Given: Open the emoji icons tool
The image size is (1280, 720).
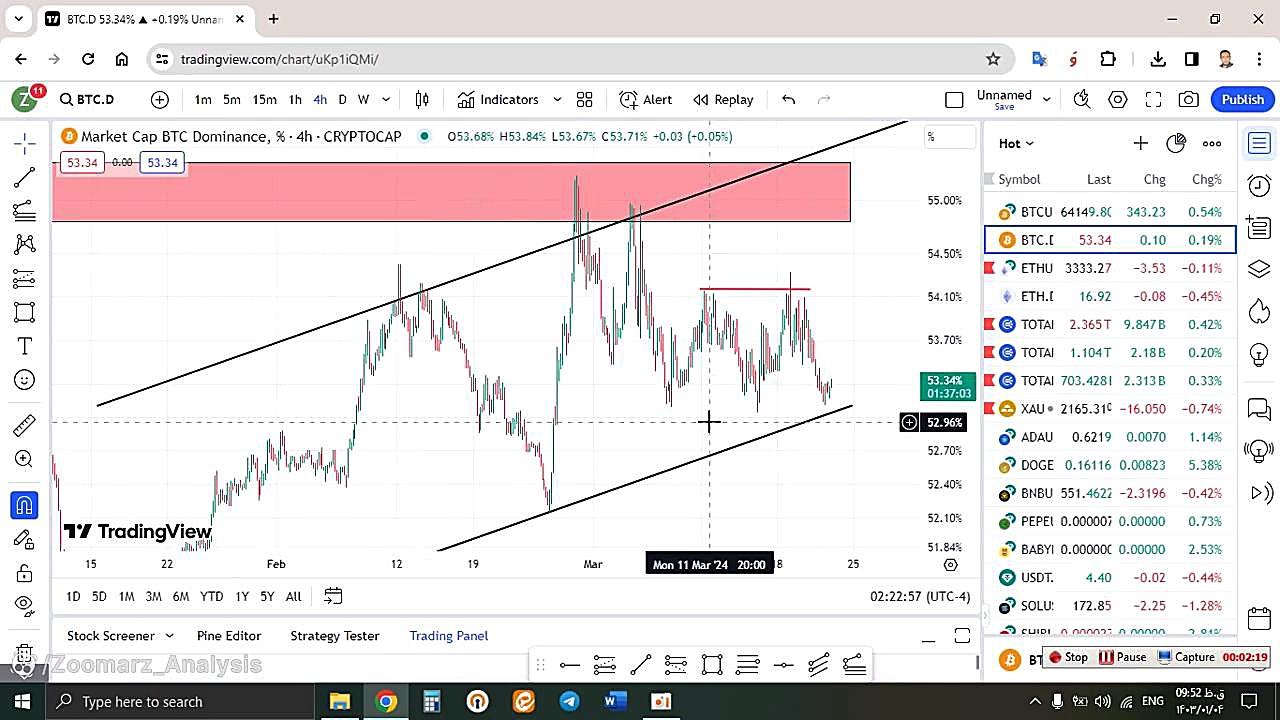Looking at the screenshot, I should point(25,380).
